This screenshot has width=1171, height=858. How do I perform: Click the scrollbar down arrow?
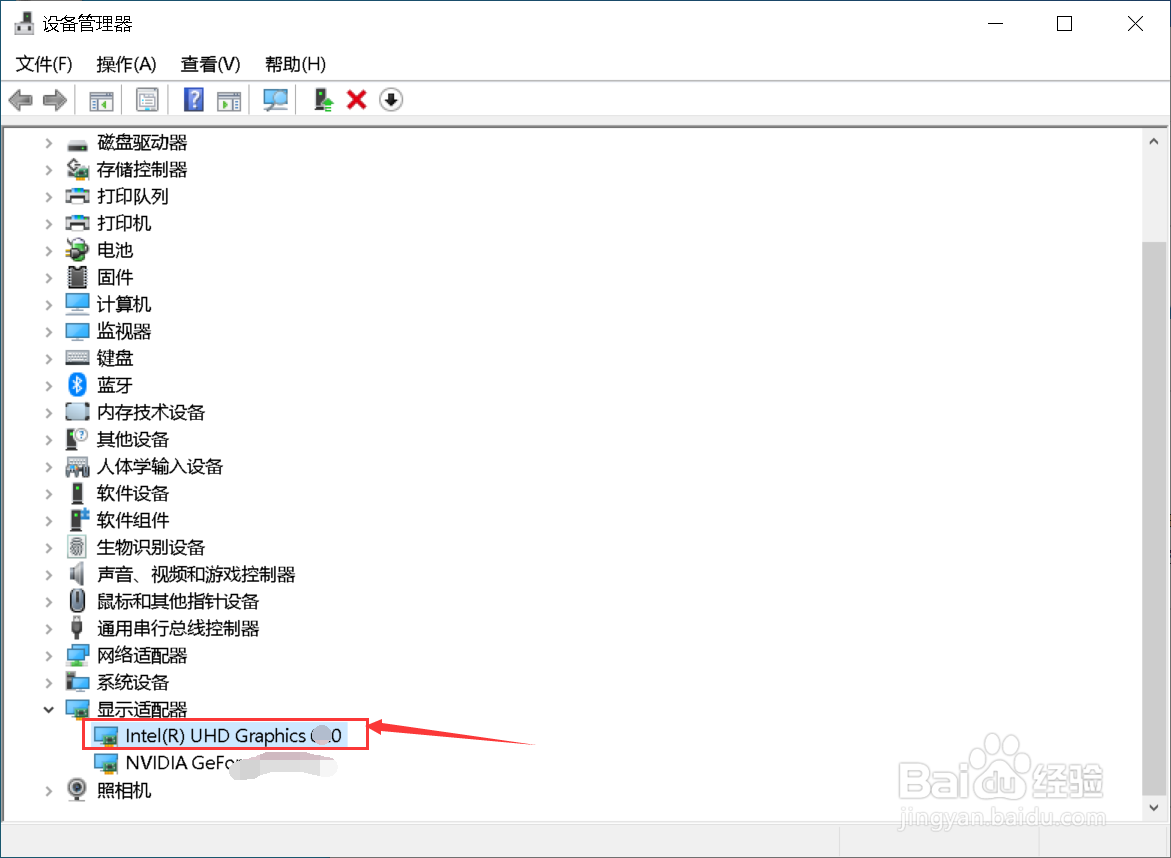[x=1154, y=808]
